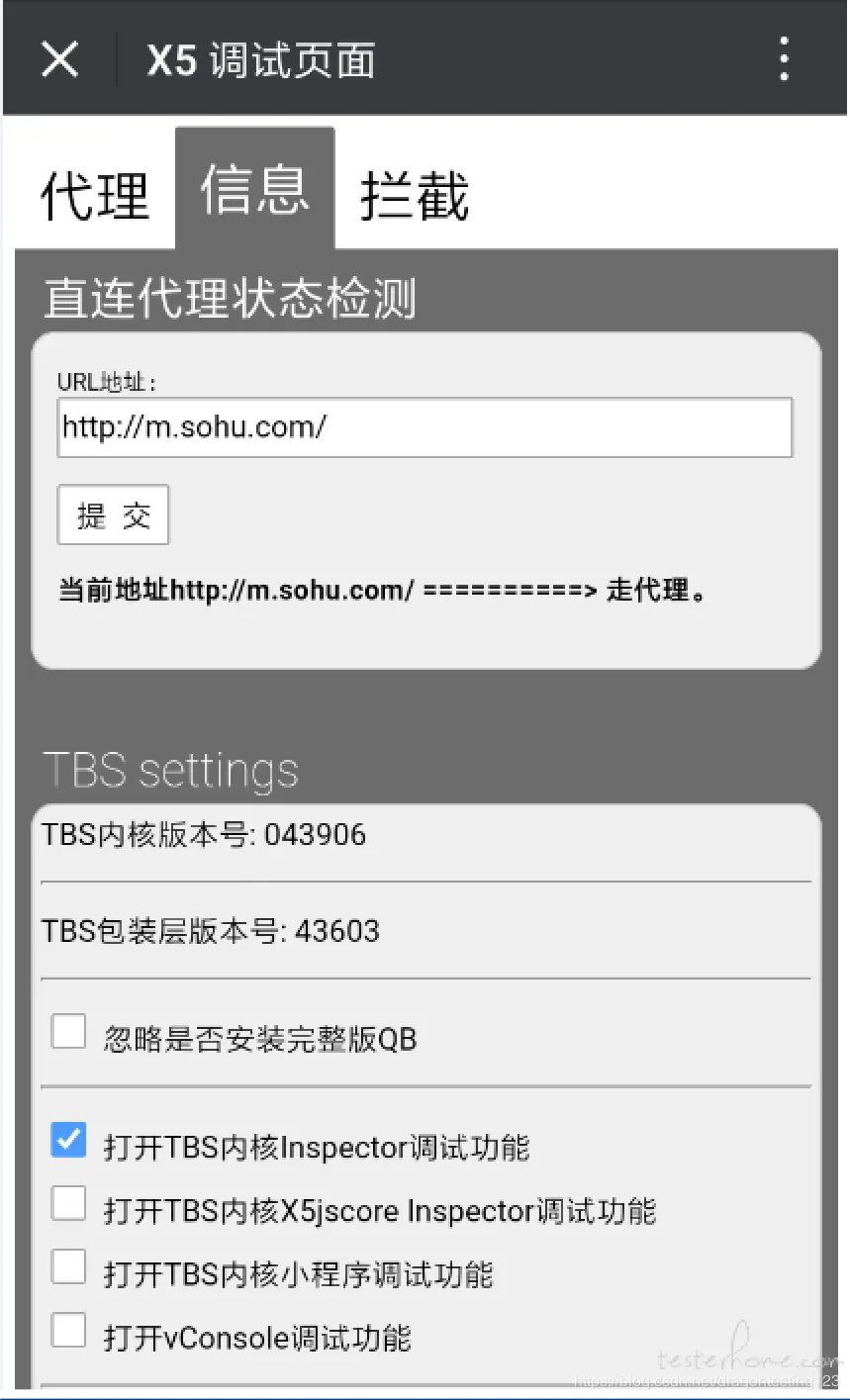The image size is (850, 1400).
Task: Toggle the 打开vConsole调试功能 checkbox
Action: [69, 1330]
